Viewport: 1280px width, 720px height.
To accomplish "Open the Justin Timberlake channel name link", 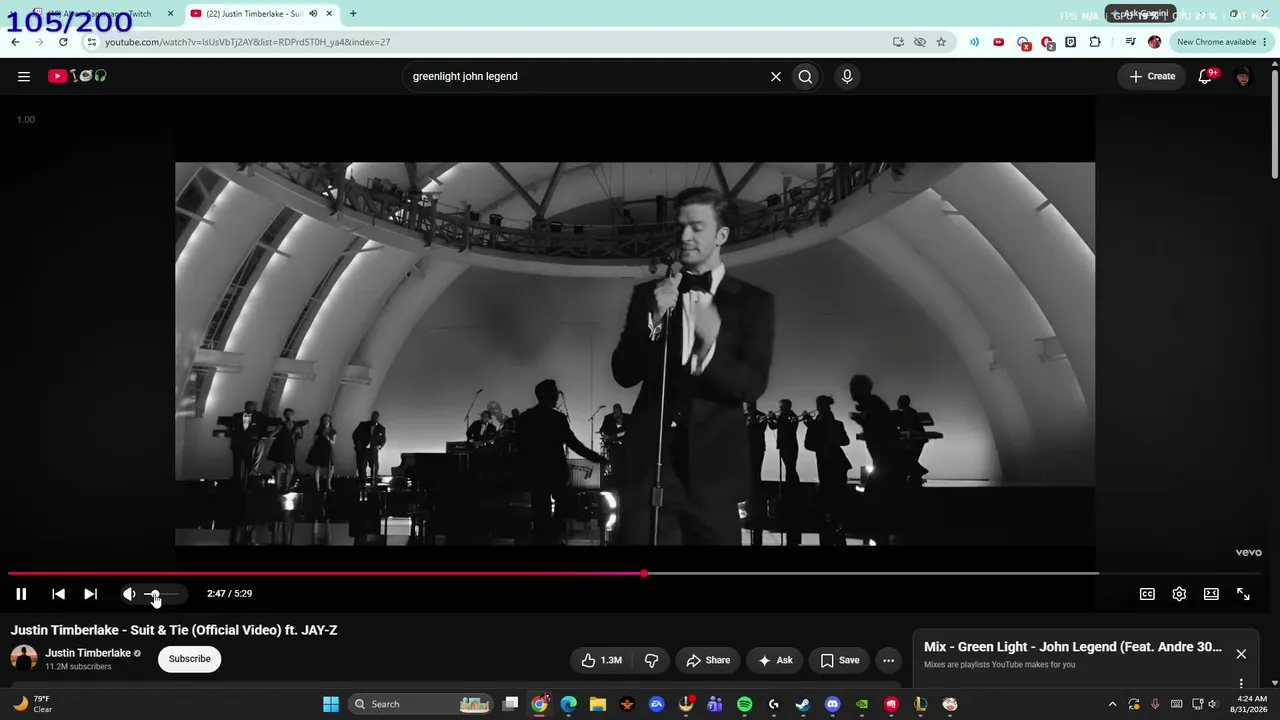I will coord(88,653).
